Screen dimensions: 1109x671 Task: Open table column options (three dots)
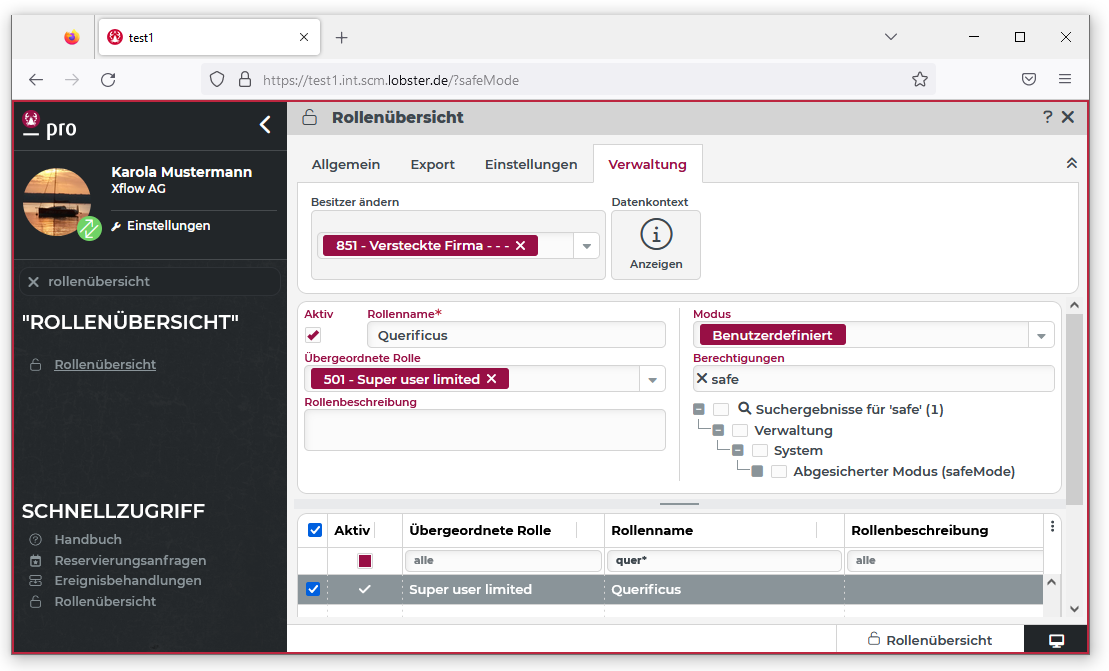point(1052,527)
